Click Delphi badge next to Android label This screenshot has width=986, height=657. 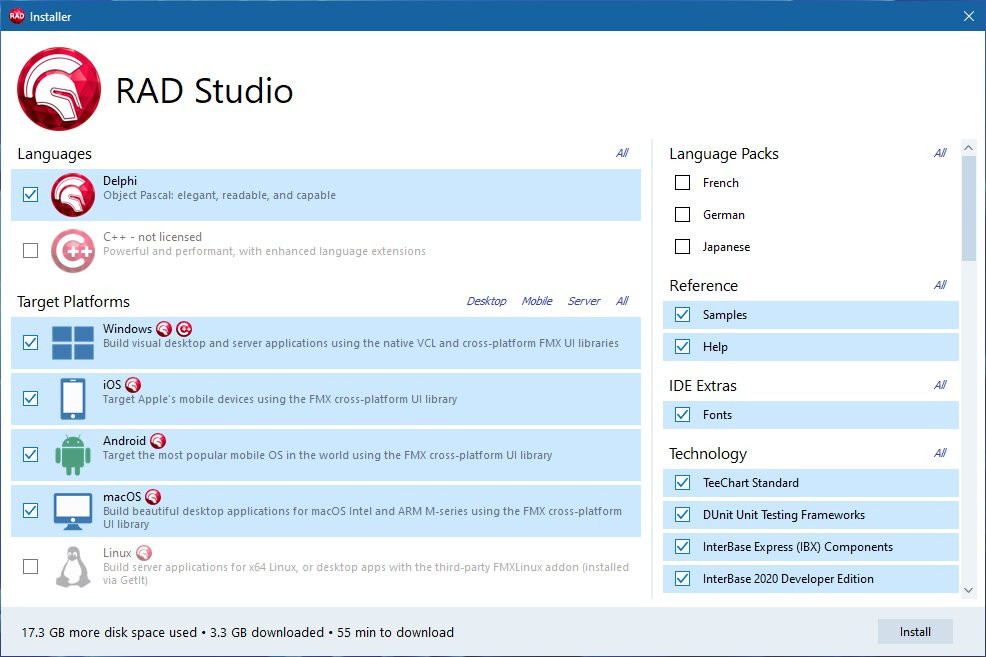[x=158, y=441]
